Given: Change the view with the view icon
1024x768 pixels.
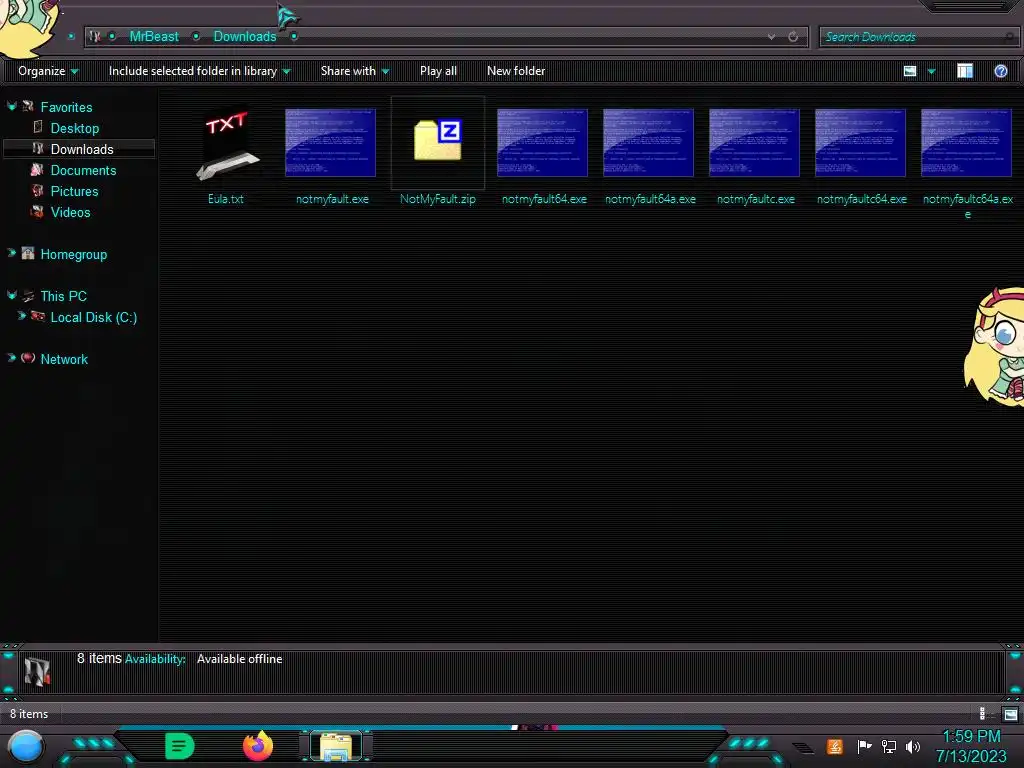Looking at the screenshot, I should point(910,71).
